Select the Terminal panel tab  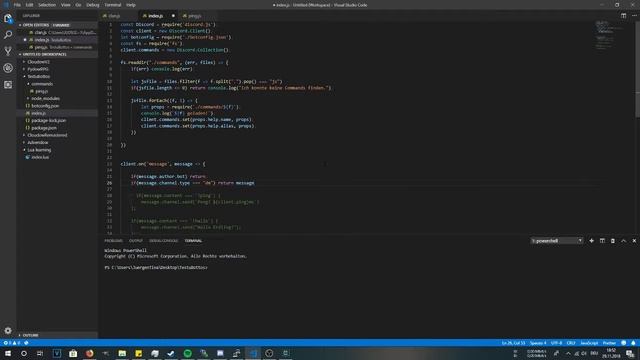click(x=193, y=241)
